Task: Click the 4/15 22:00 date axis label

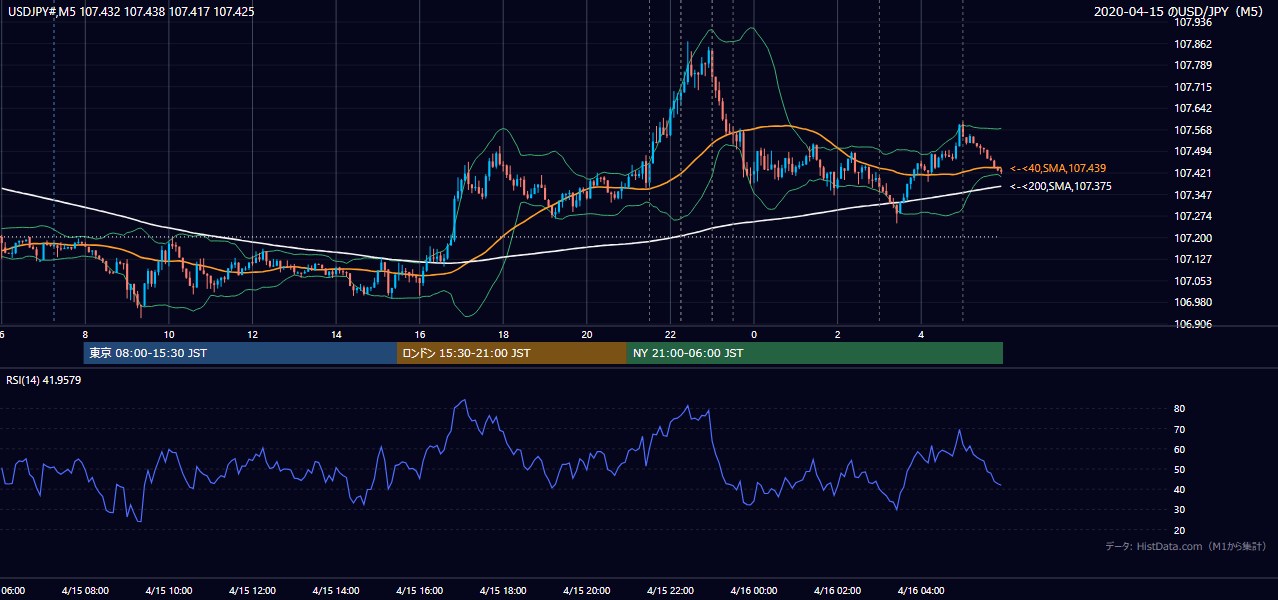Action: [x=670, y=591]
